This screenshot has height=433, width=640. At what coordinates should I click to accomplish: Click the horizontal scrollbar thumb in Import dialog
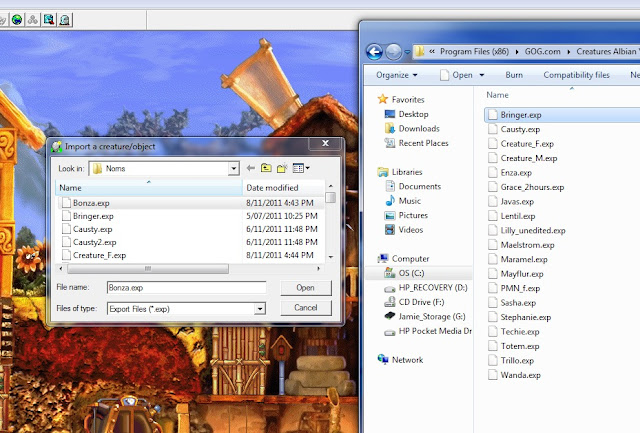(x=148, y=269)
